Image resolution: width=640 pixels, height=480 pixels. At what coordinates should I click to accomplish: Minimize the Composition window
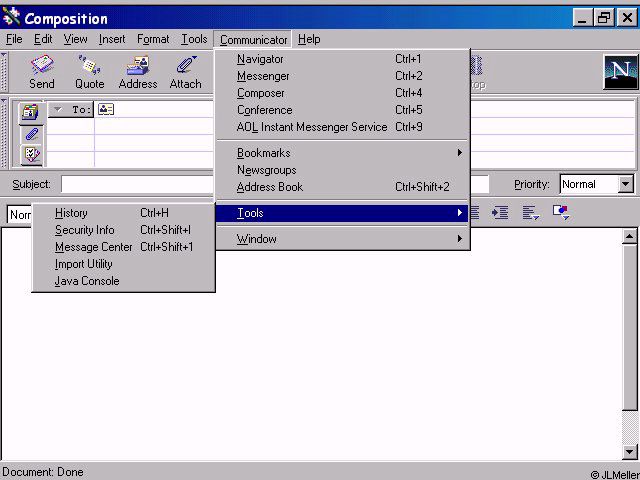(582, 18)
